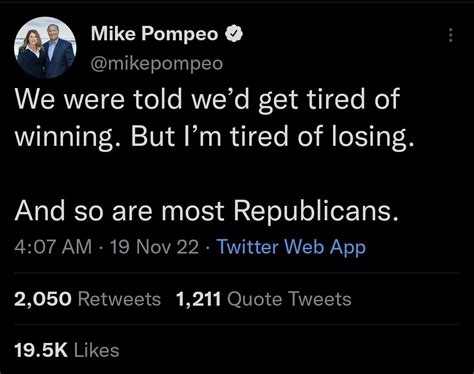Click the Mike Pompeo display name

pos(155,34)
